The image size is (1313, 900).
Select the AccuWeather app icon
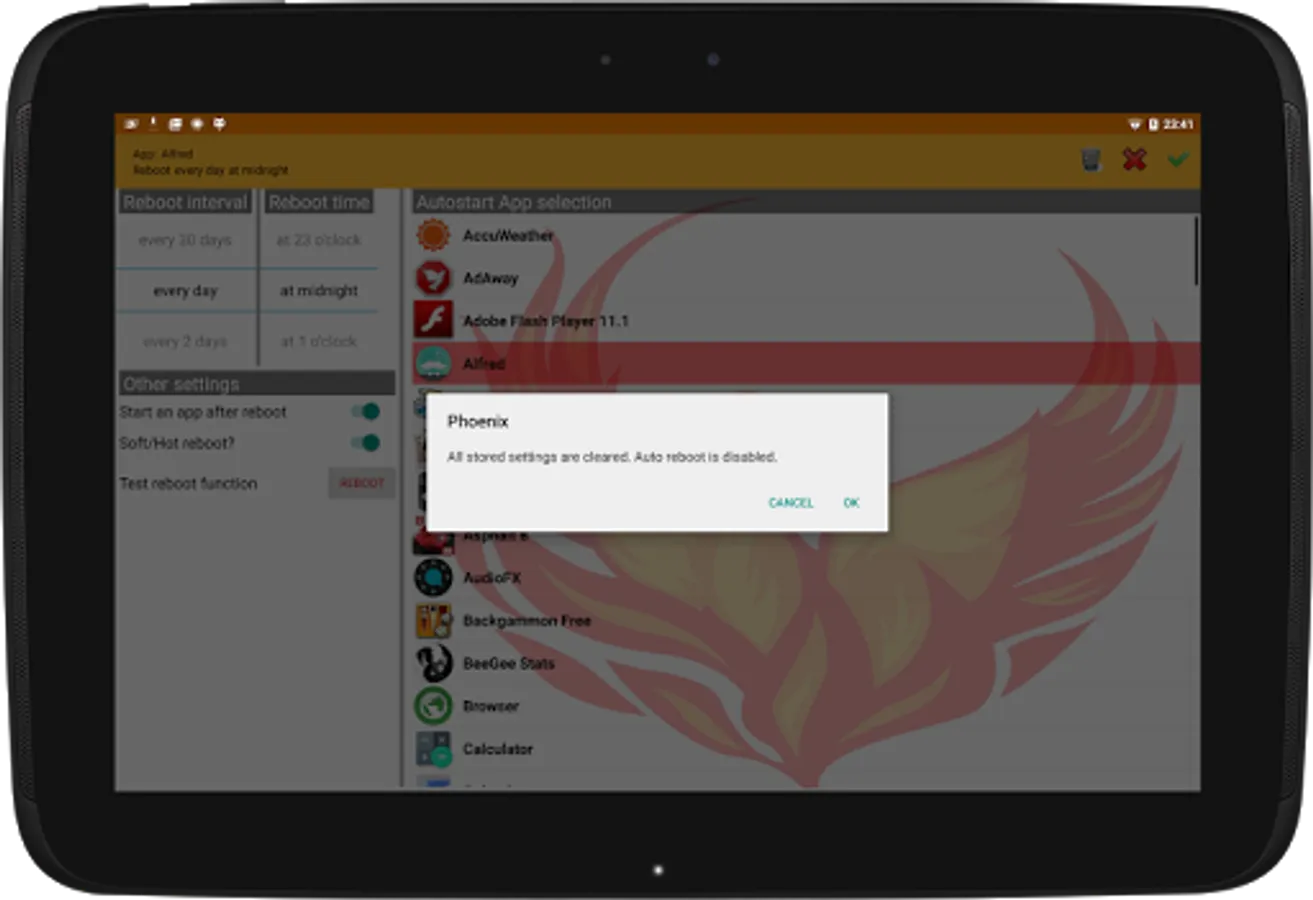433,236
